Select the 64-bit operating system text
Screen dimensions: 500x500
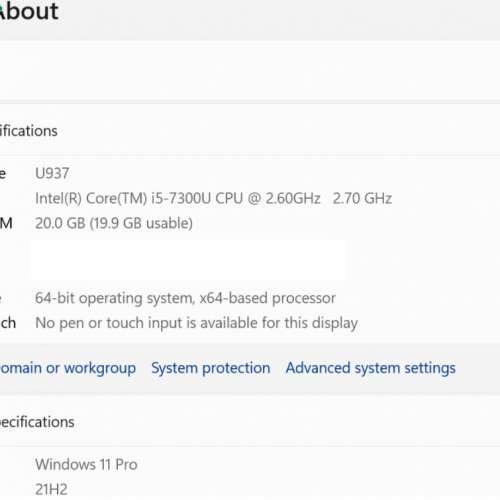pos(185,298)
